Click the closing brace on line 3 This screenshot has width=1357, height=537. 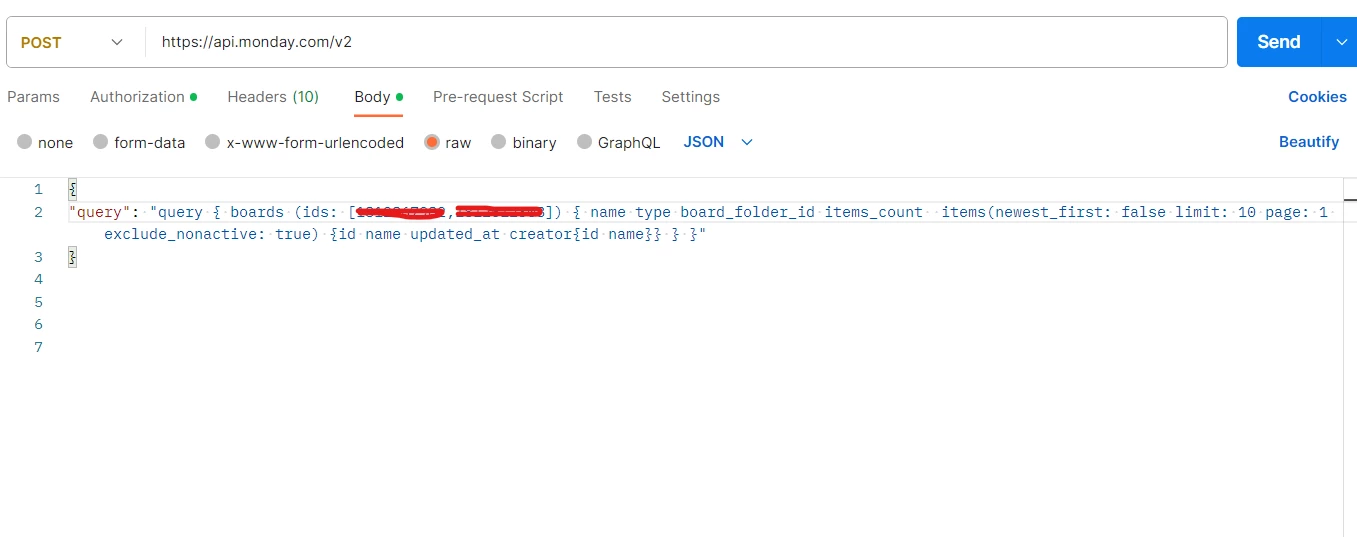72,257
